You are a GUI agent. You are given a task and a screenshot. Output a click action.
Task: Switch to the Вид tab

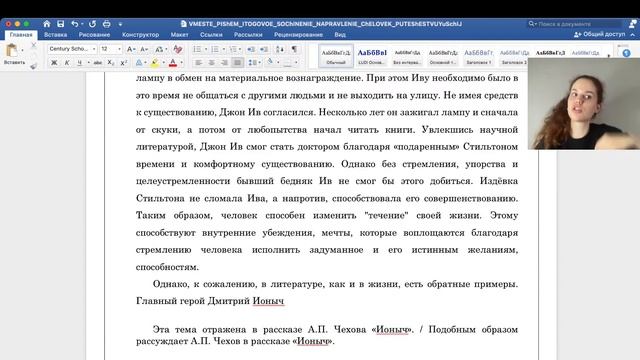340,35
